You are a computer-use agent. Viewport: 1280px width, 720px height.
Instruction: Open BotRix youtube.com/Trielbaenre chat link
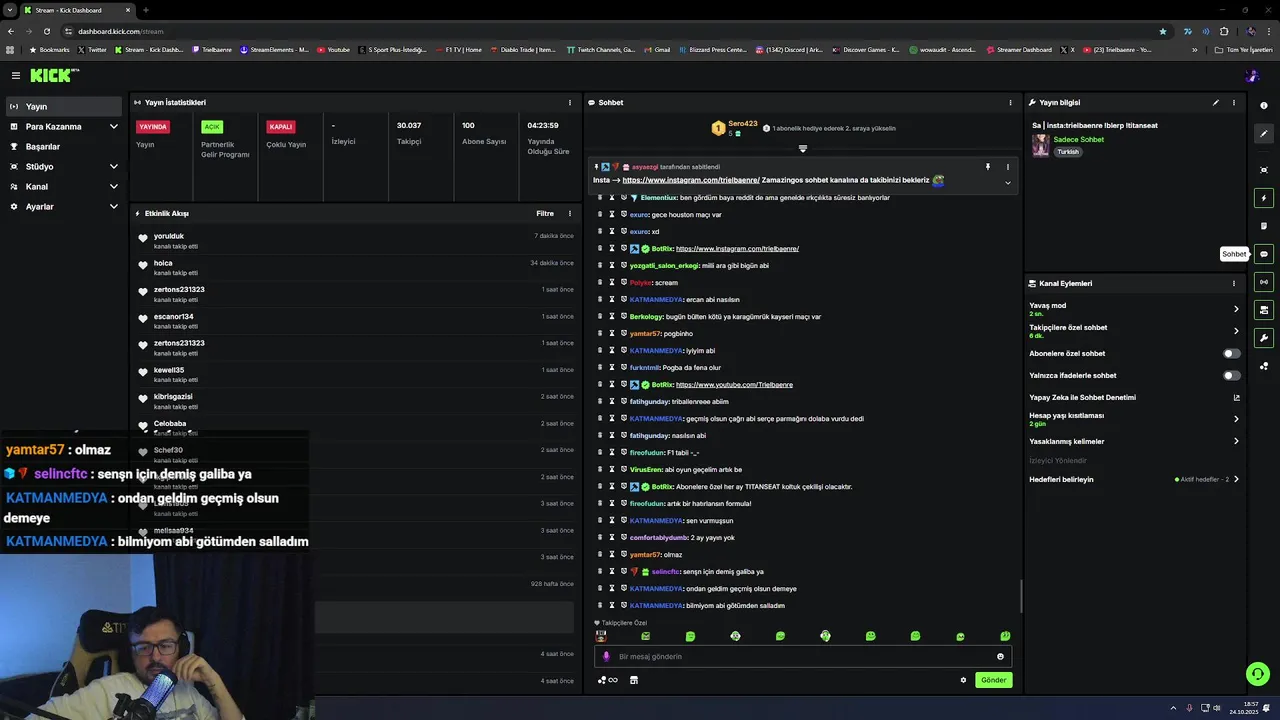(734, 385)
